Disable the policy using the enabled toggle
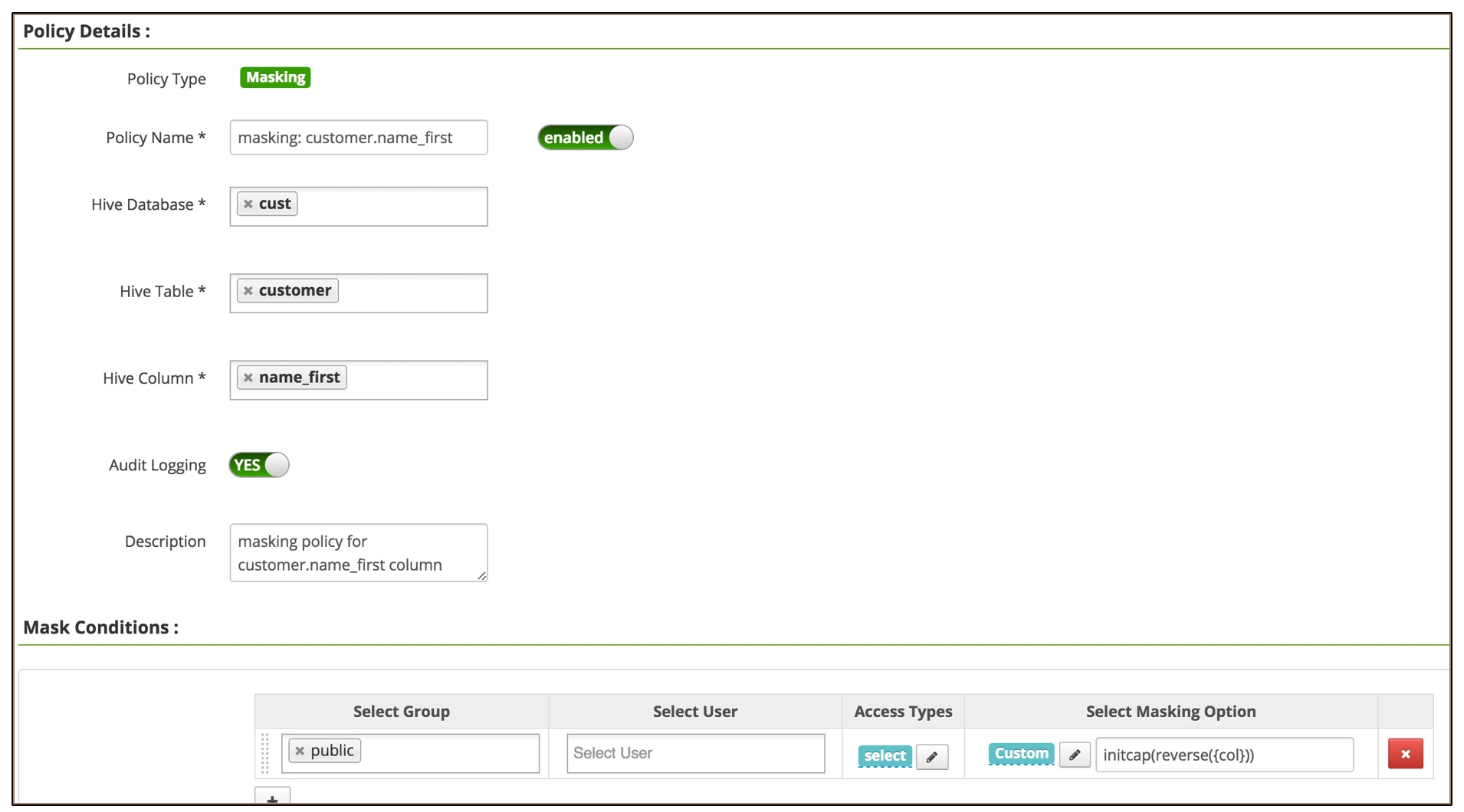Viewport: 1464px width, 812px height. coord(585,137)
